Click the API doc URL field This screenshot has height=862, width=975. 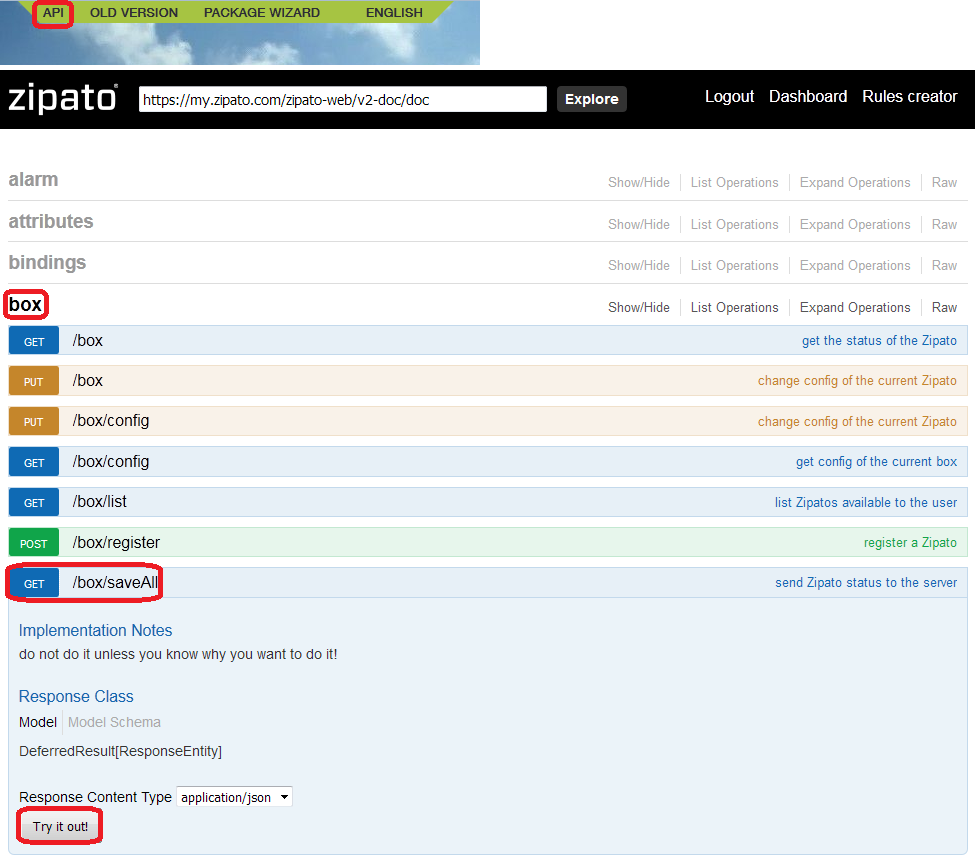tap(342, 99)
